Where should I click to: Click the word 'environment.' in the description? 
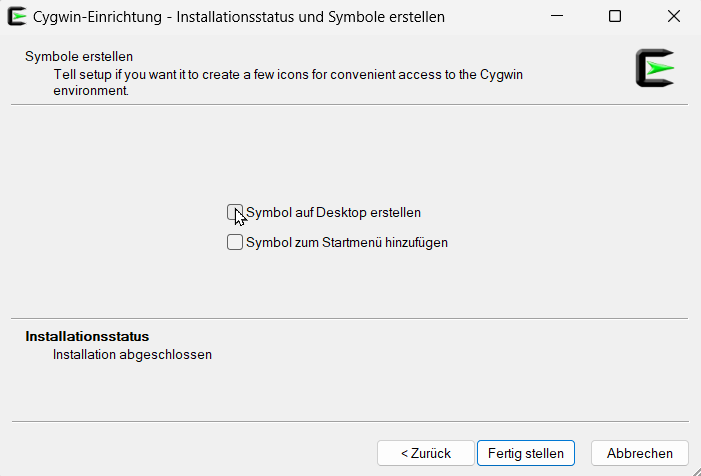tap(91, 90)
